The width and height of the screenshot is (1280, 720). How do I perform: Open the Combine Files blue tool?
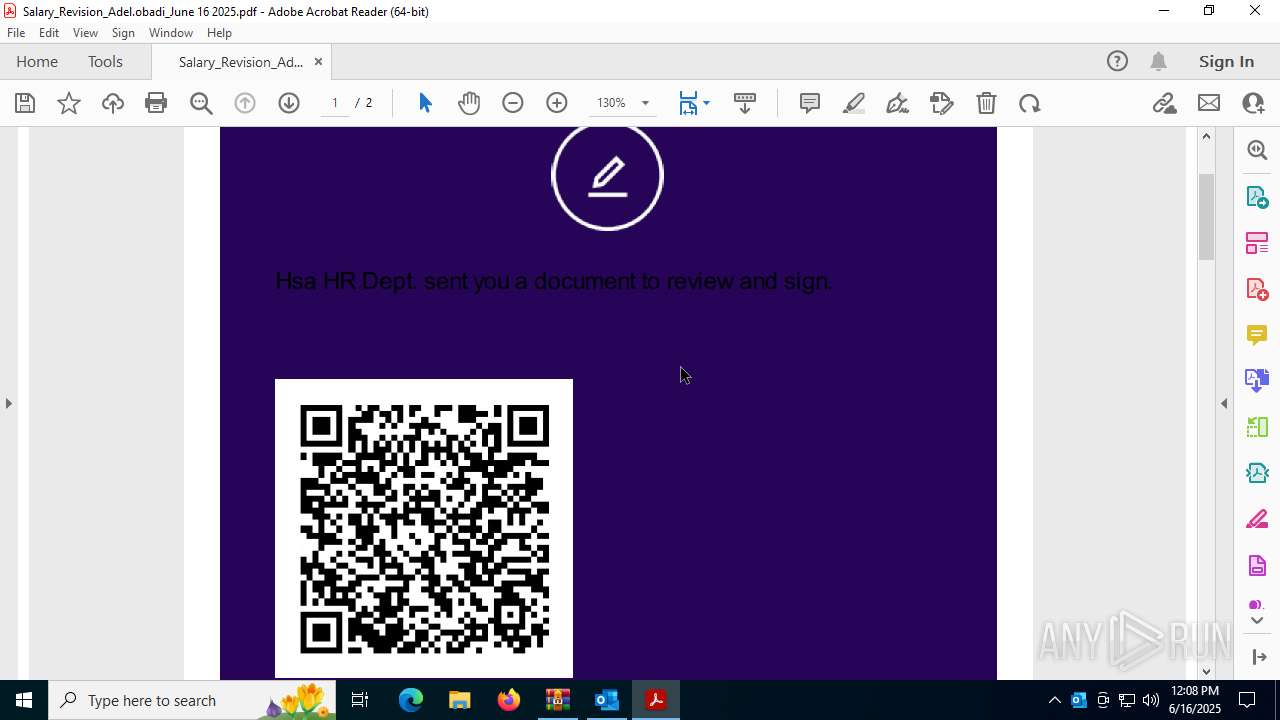point(1257,380)
